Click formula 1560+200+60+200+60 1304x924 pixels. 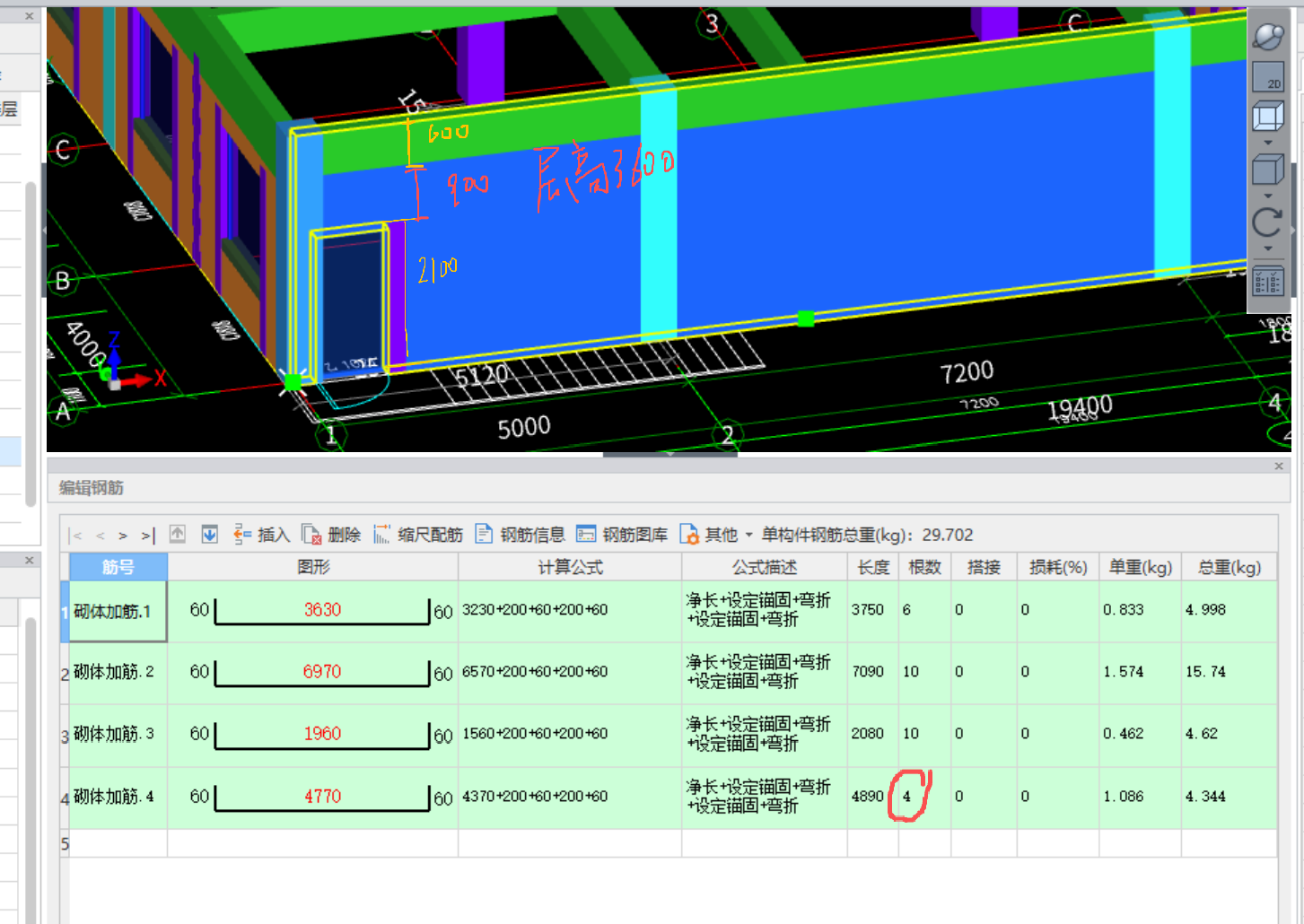535,734
